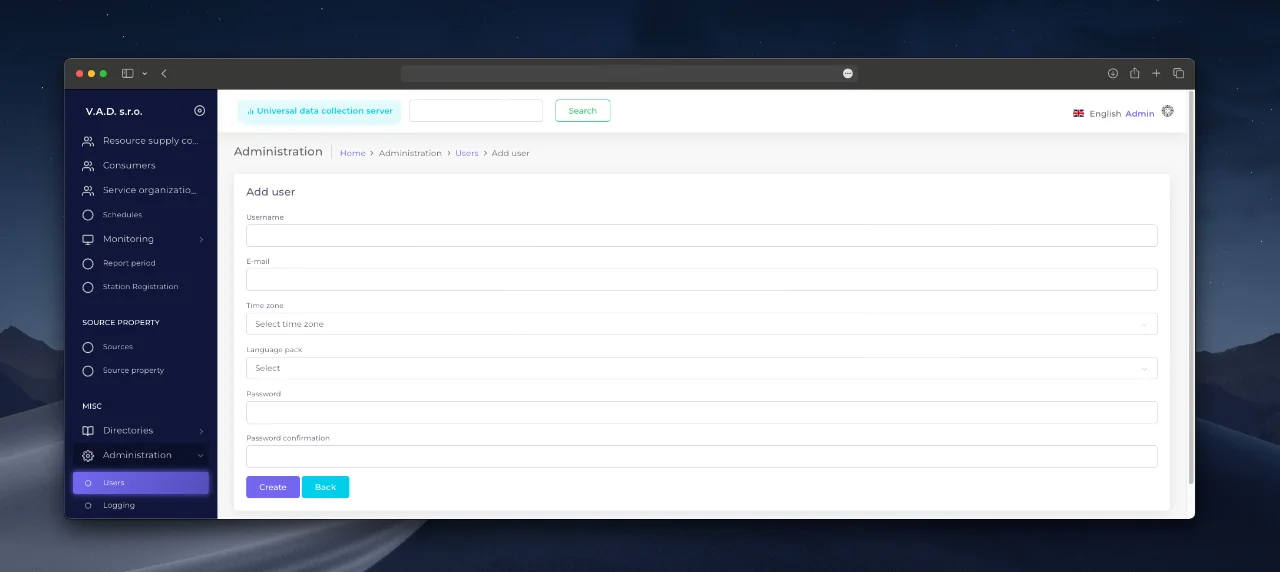Click the browser address bar
The width and height of the screenshot is (1280, 572).
pos(629,73)
